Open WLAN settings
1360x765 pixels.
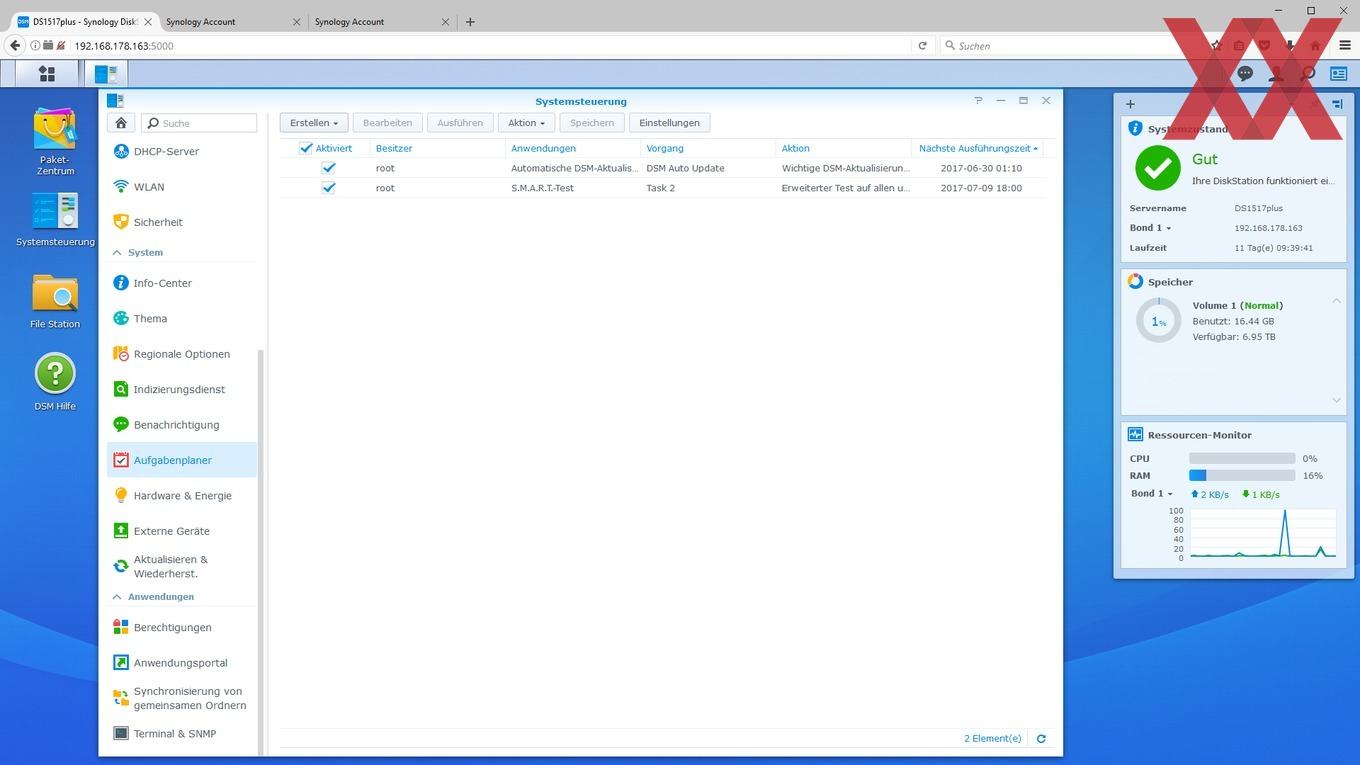181,187
